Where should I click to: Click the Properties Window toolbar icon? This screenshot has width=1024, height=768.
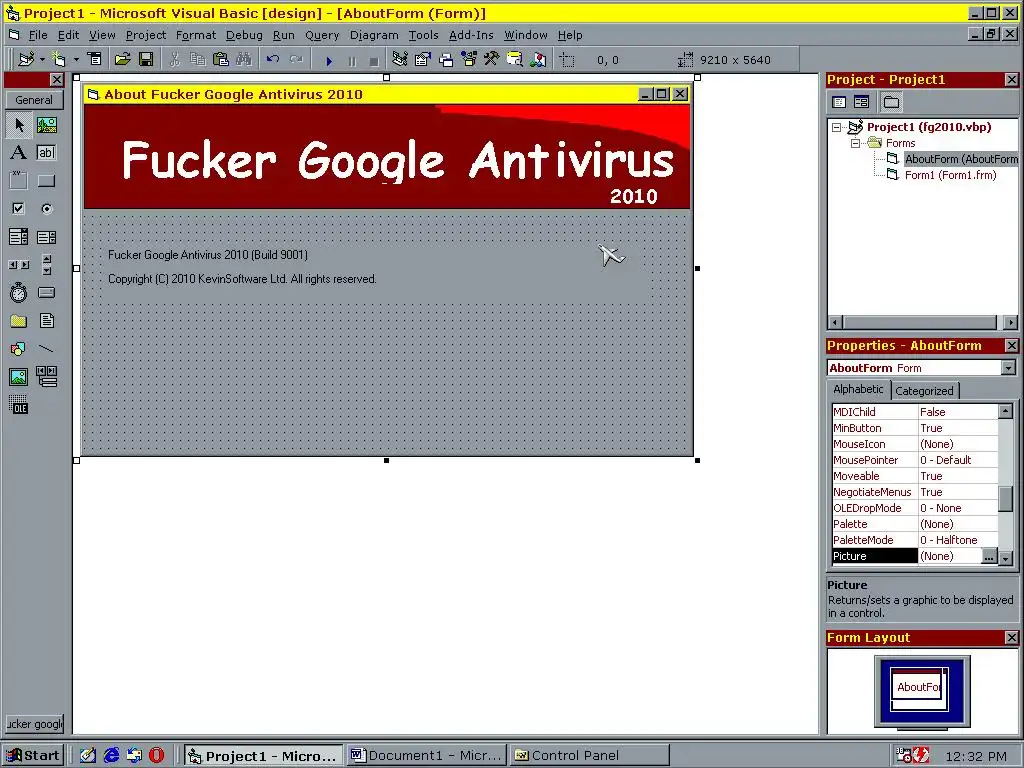pyautogui.click(x=423, y=59)
